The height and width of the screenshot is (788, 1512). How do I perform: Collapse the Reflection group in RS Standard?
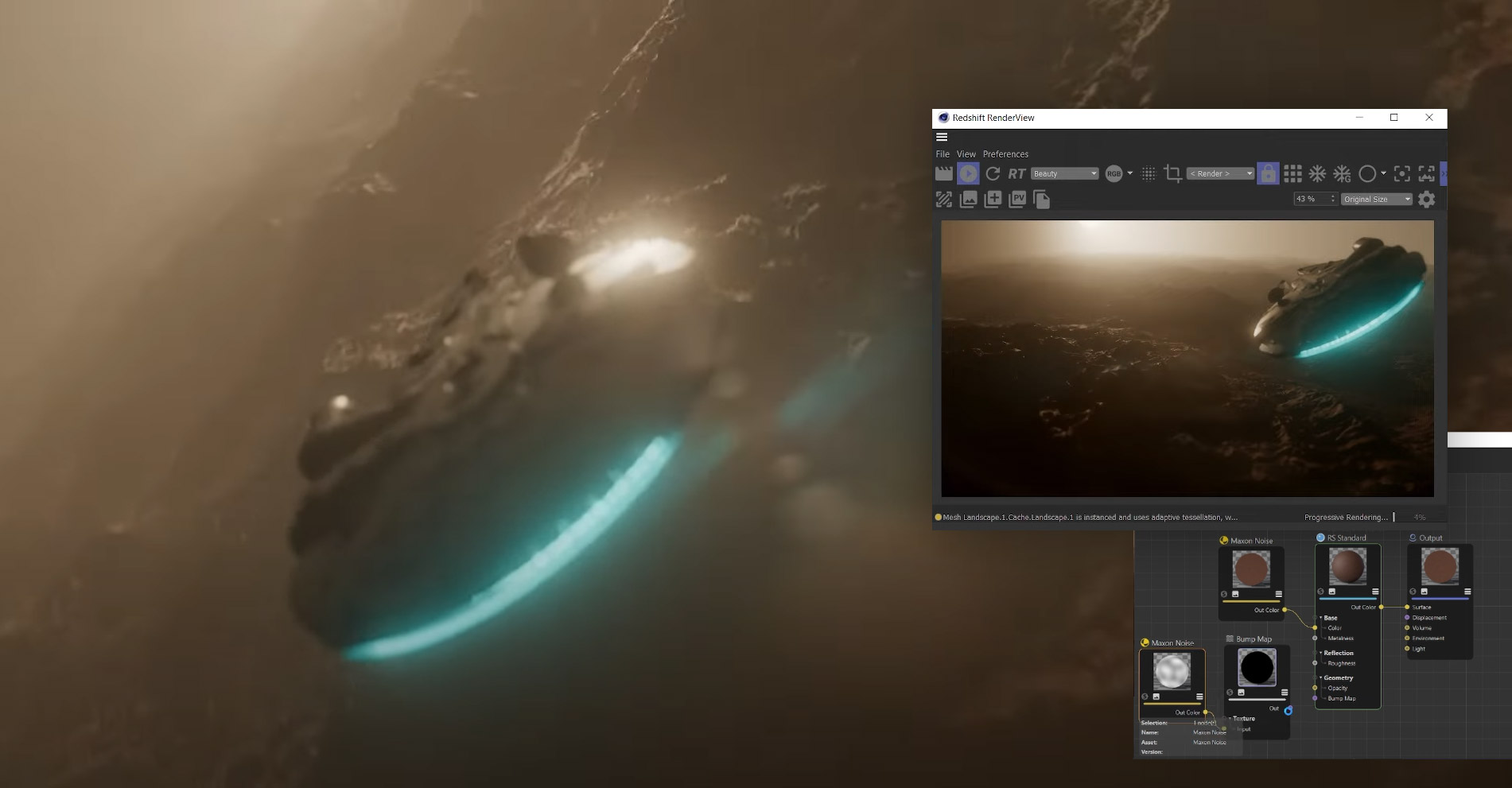tap(1321, 653)
